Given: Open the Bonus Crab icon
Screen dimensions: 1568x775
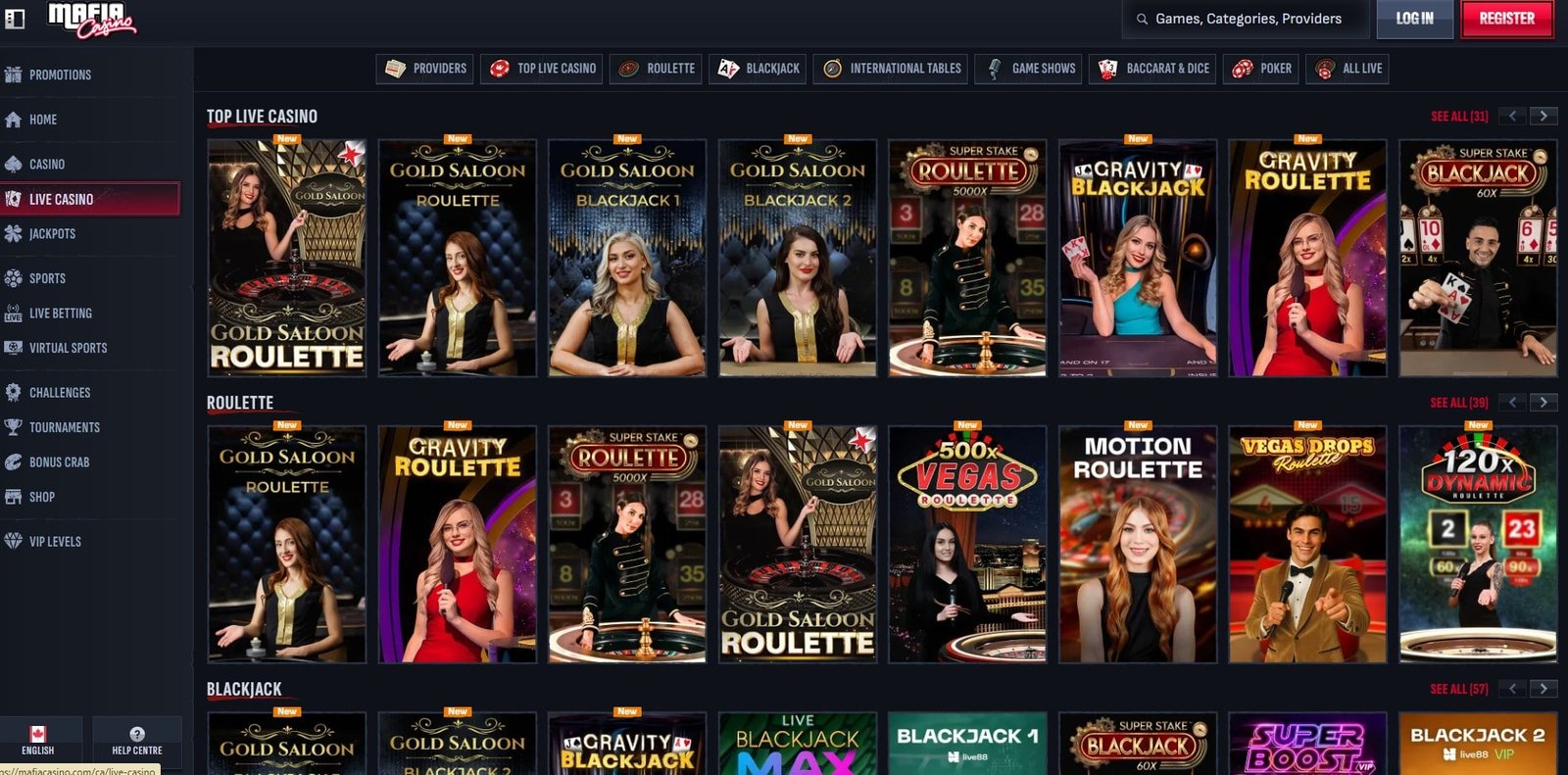Looking at the screenshot, I should tap(13, 461).
